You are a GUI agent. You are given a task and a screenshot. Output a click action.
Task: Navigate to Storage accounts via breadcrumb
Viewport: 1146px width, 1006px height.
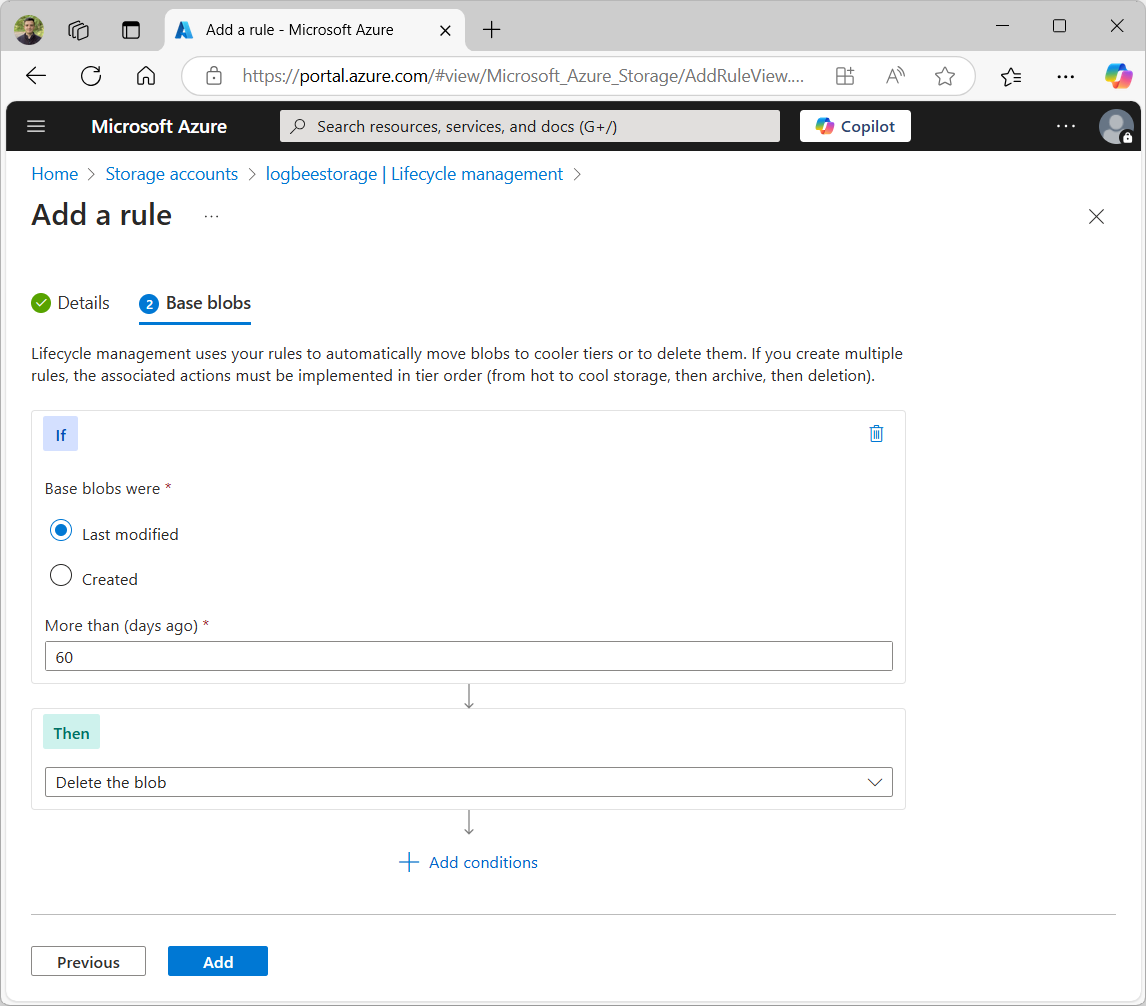point(171,173)
